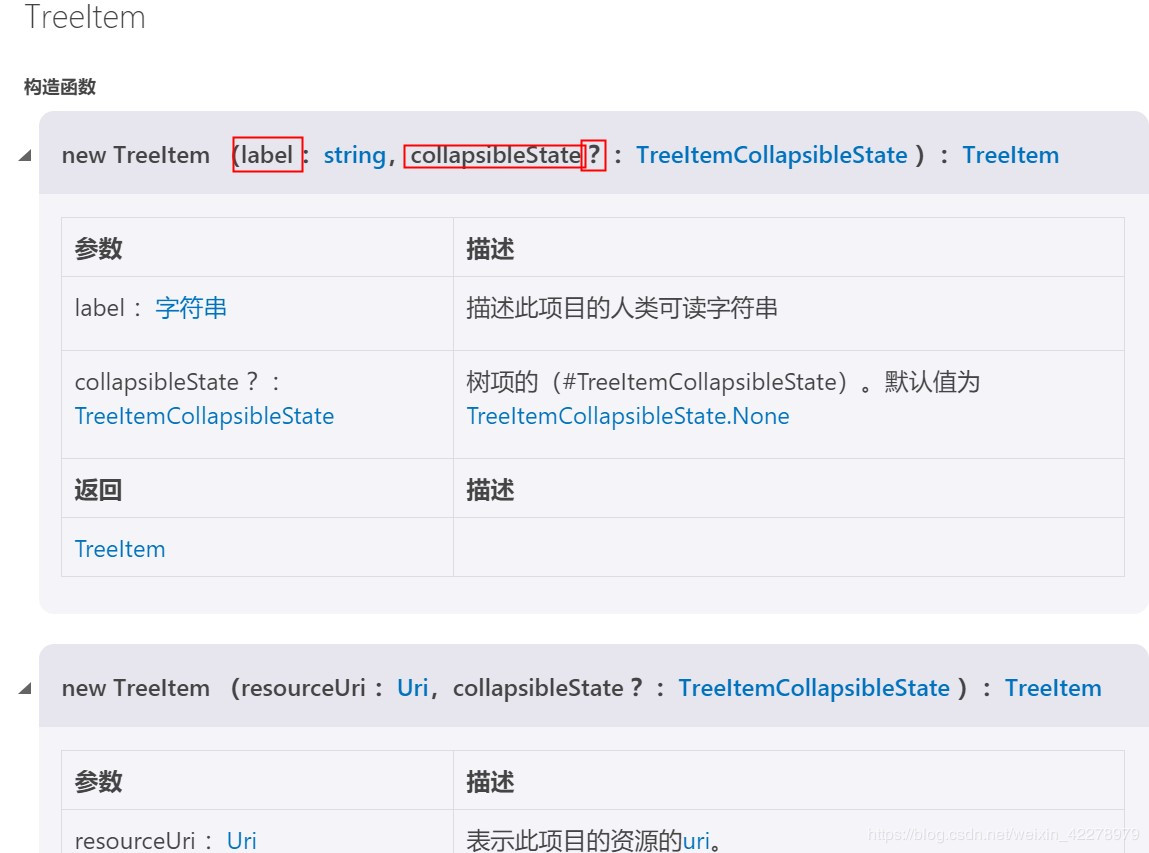Open TreeItemCollapsibleState link in second constructor header

point(814,688)
